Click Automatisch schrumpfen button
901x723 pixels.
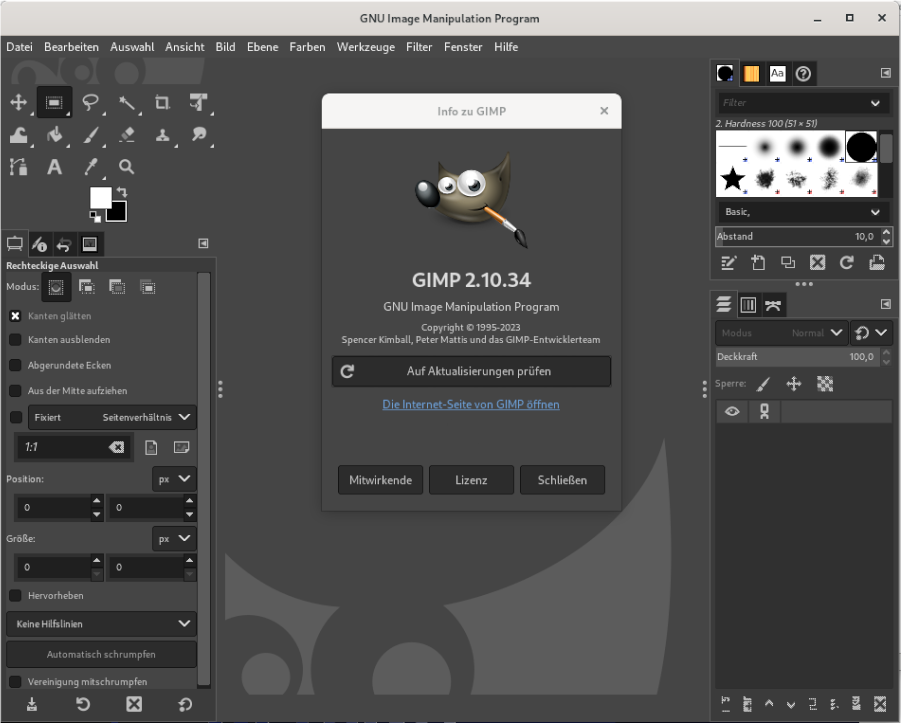pyautogui.click(x=101, y=654)
